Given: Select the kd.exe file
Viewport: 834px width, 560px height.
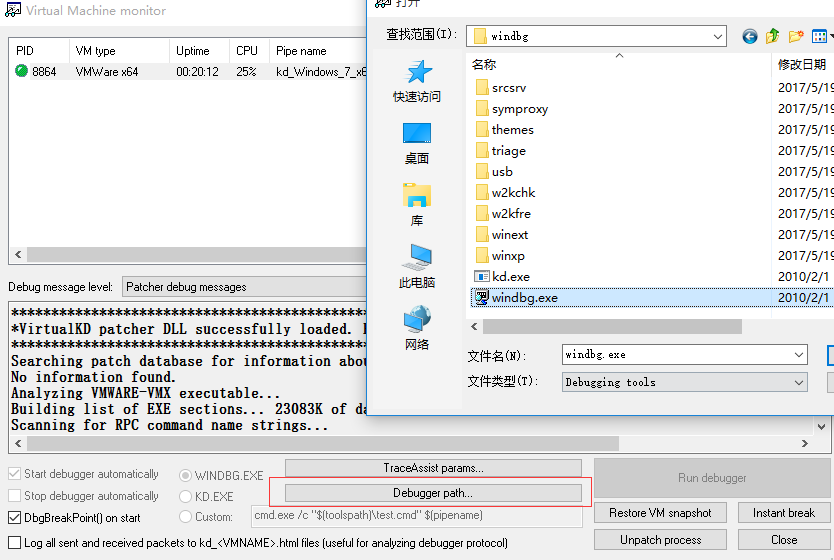Looking at the screenshot, I should click(502, 277).
